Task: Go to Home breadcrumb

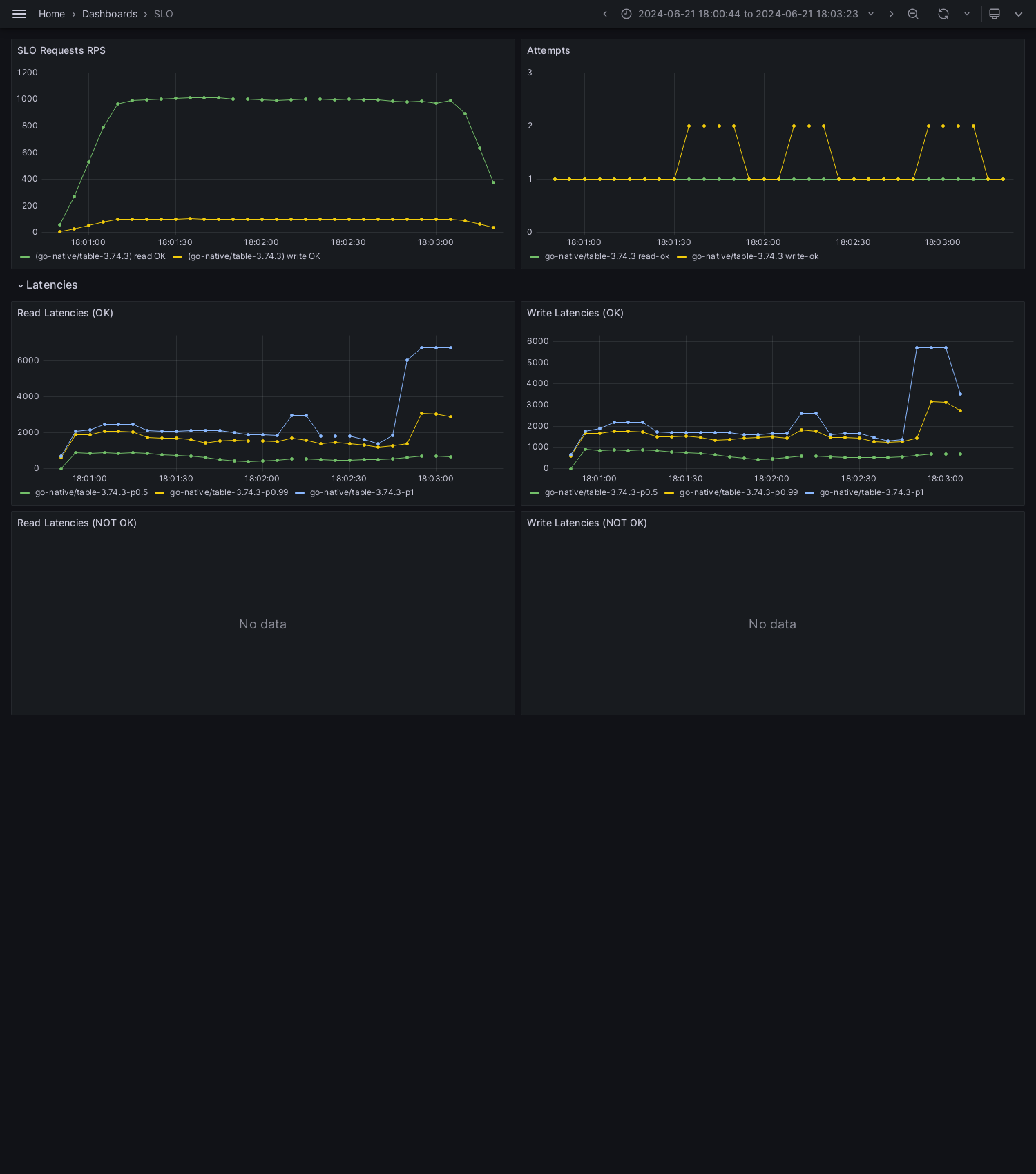Action: coord(52,14)
